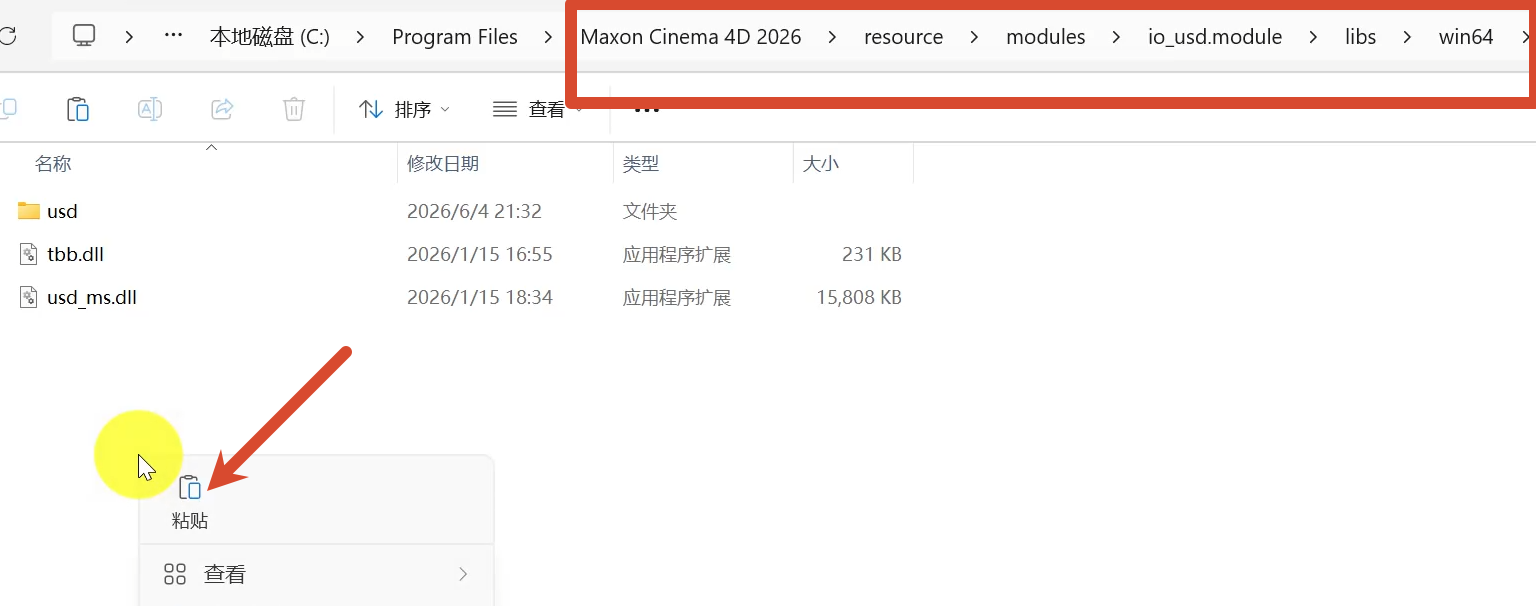The height and width of the screenshot is (606, 1536).
Task: Navigate to modules breadcrumb
Action: click(1046, 37)
